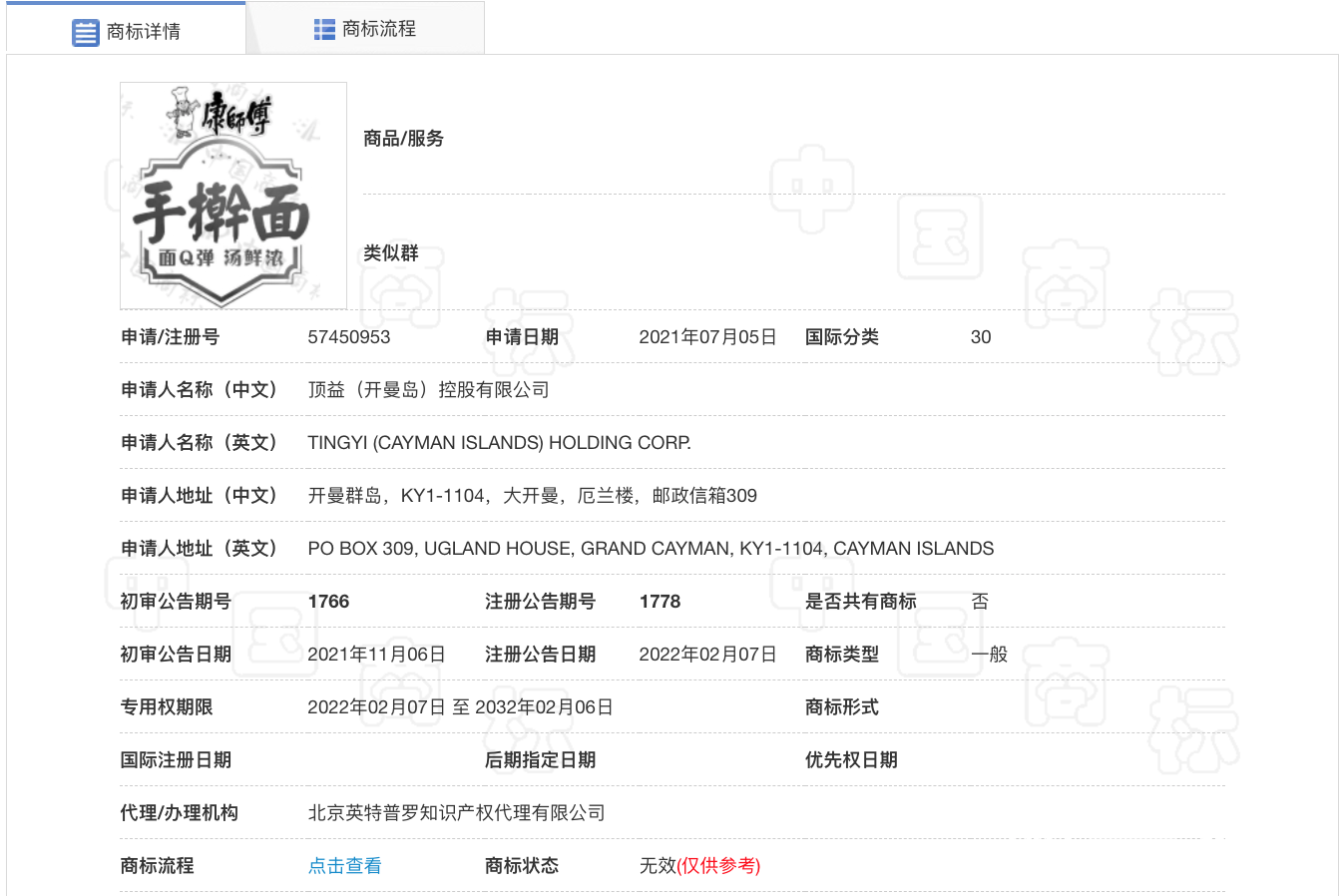
Task: Click the 申请日期 field label
Action: pos(522,337)
